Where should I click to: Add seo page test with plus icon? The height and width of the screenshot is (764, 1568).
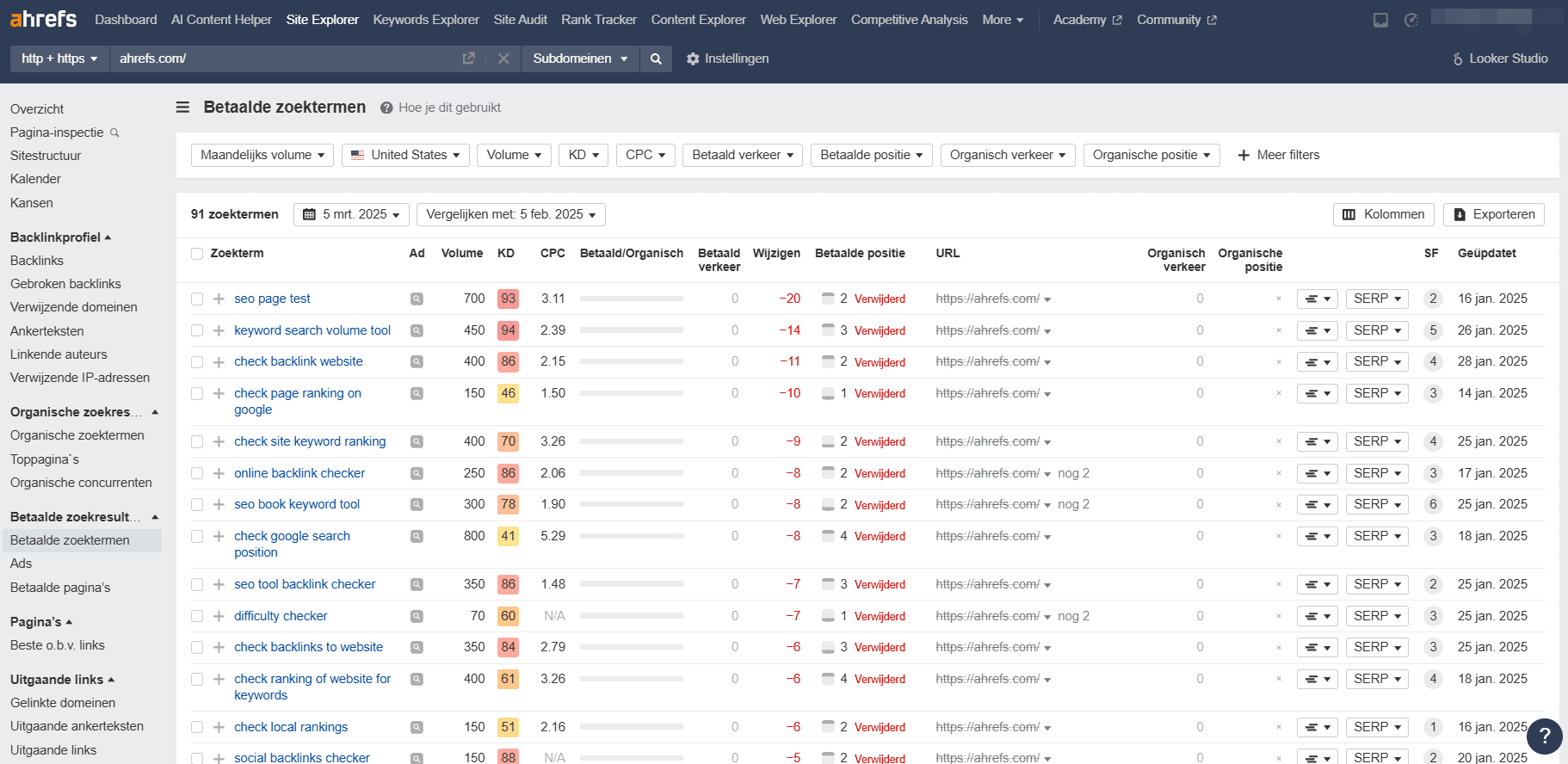coord(219,299)
